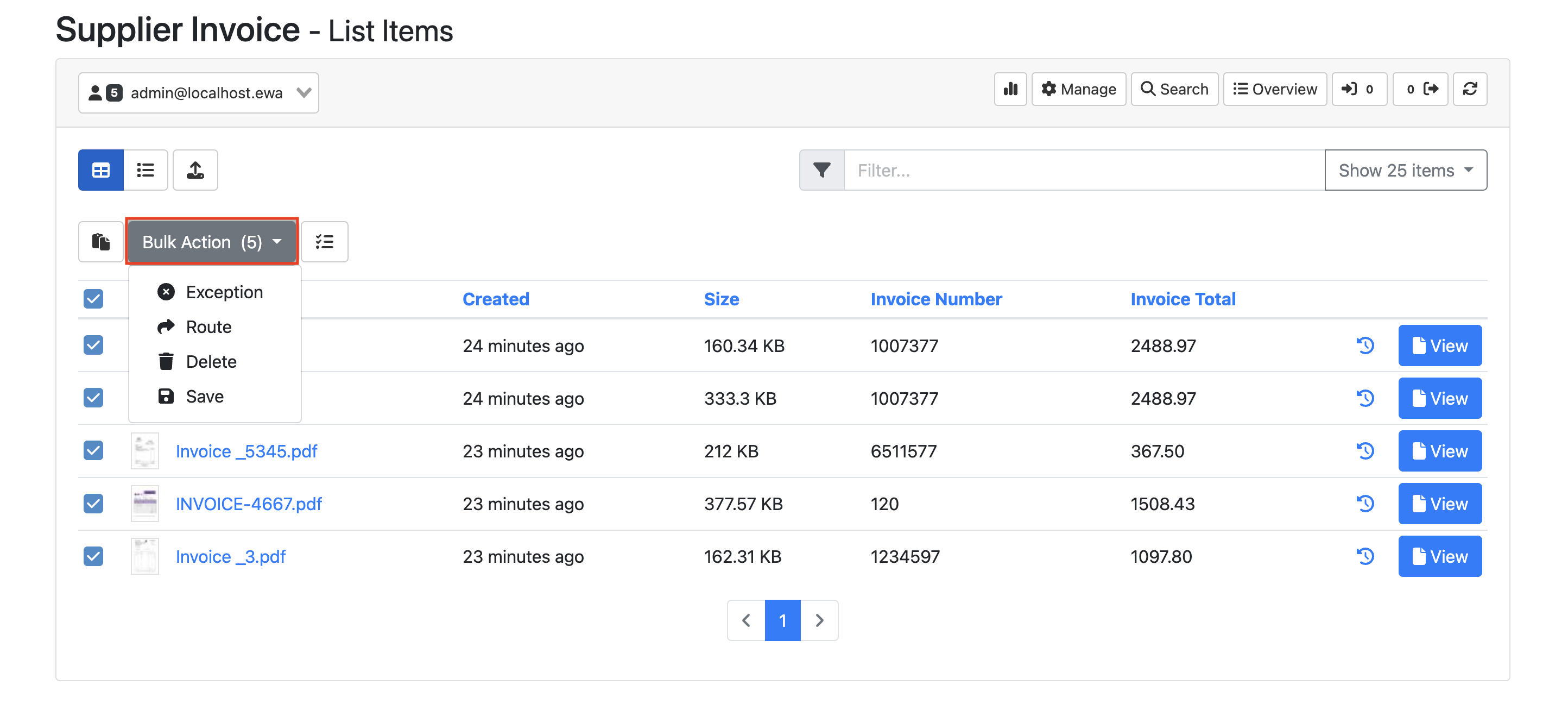Collapse the Bulk Action (5) dropdown
Image resolution: width=1568 pixels, height=716 pixels.
(x=211, y=242)
